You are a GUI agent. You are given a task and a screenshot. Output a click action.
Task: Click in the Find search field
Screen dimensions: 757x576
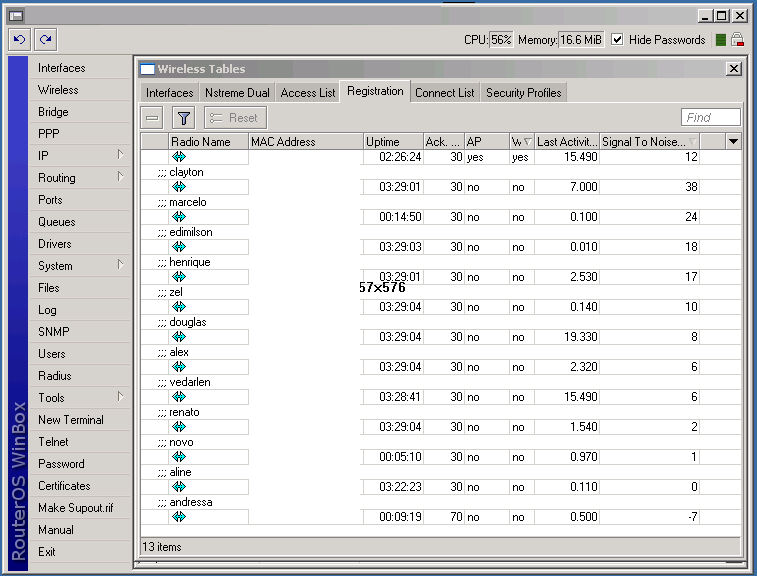pos(710,118)
